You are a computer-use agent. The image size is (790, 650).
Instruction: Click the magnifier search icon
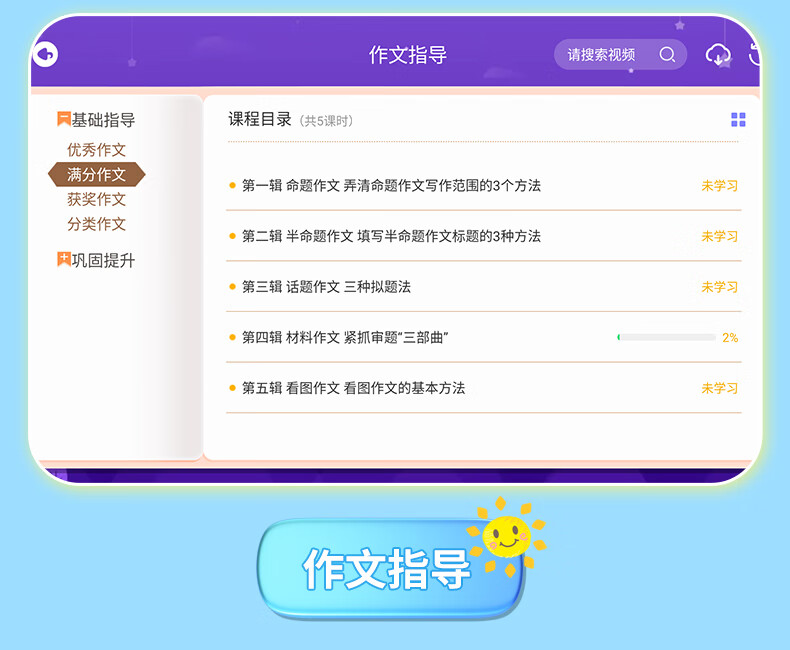(x=667, y=54)
